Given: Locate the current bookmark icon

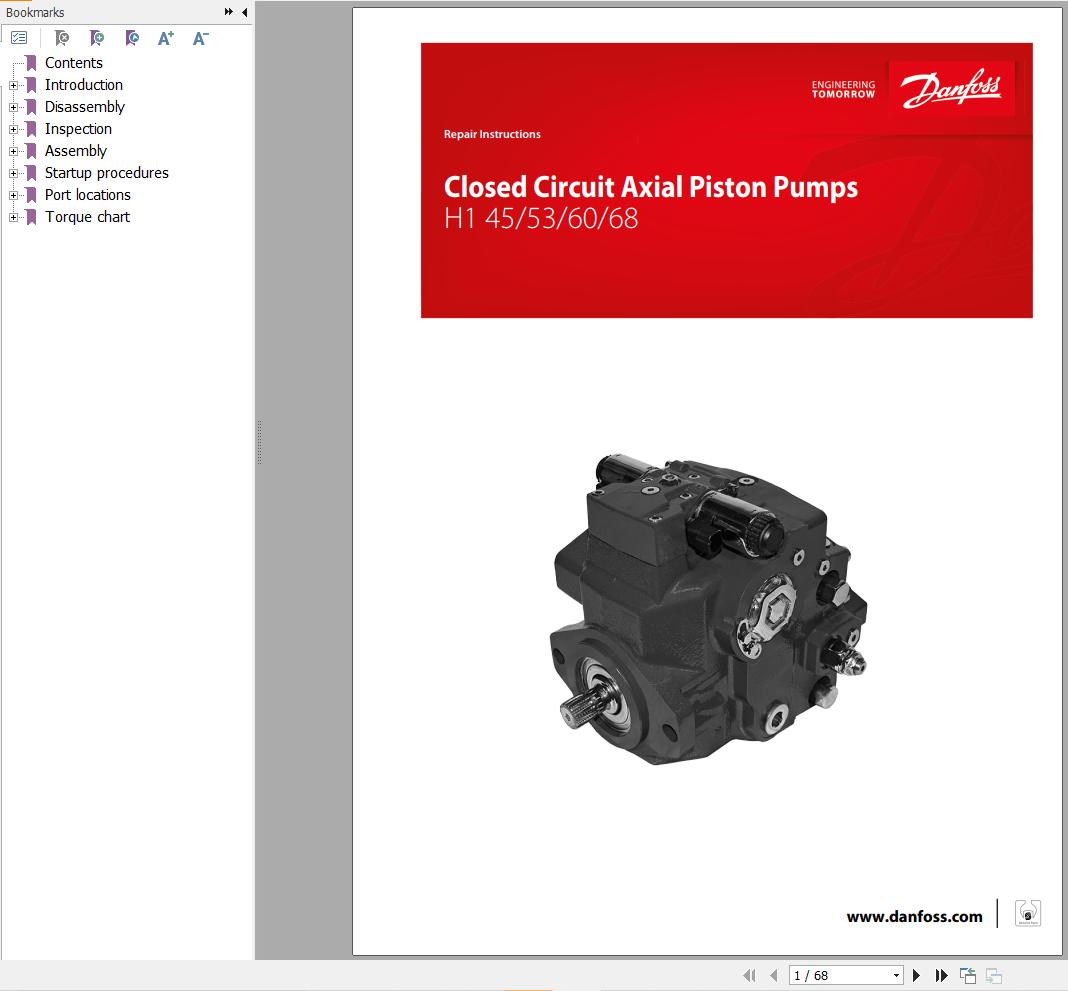Looking at the screenshot, I should [x=131, y=38].
